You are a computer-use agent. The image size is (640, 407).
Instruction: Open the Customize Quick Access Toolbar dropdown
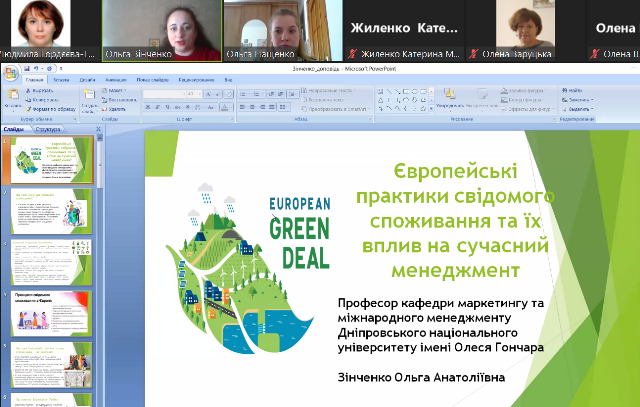[x=61, y=69]
